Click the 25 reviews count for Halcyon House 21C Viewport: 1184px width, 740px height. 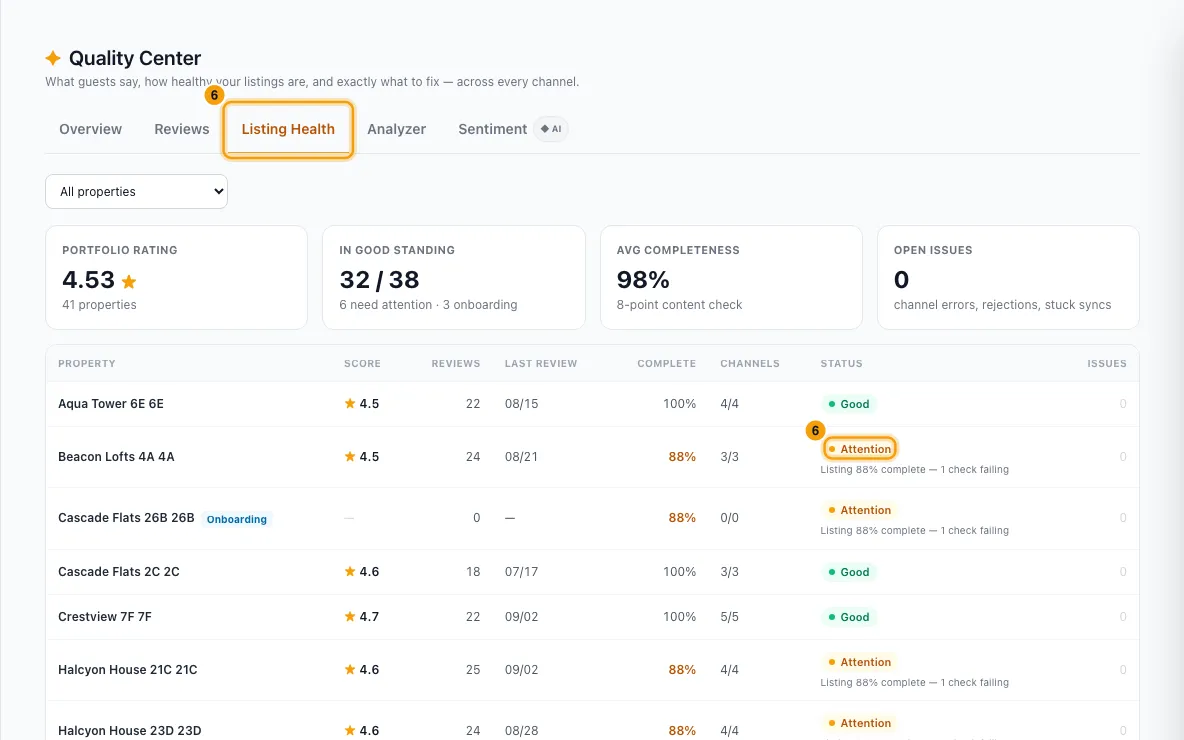(473, 670)
